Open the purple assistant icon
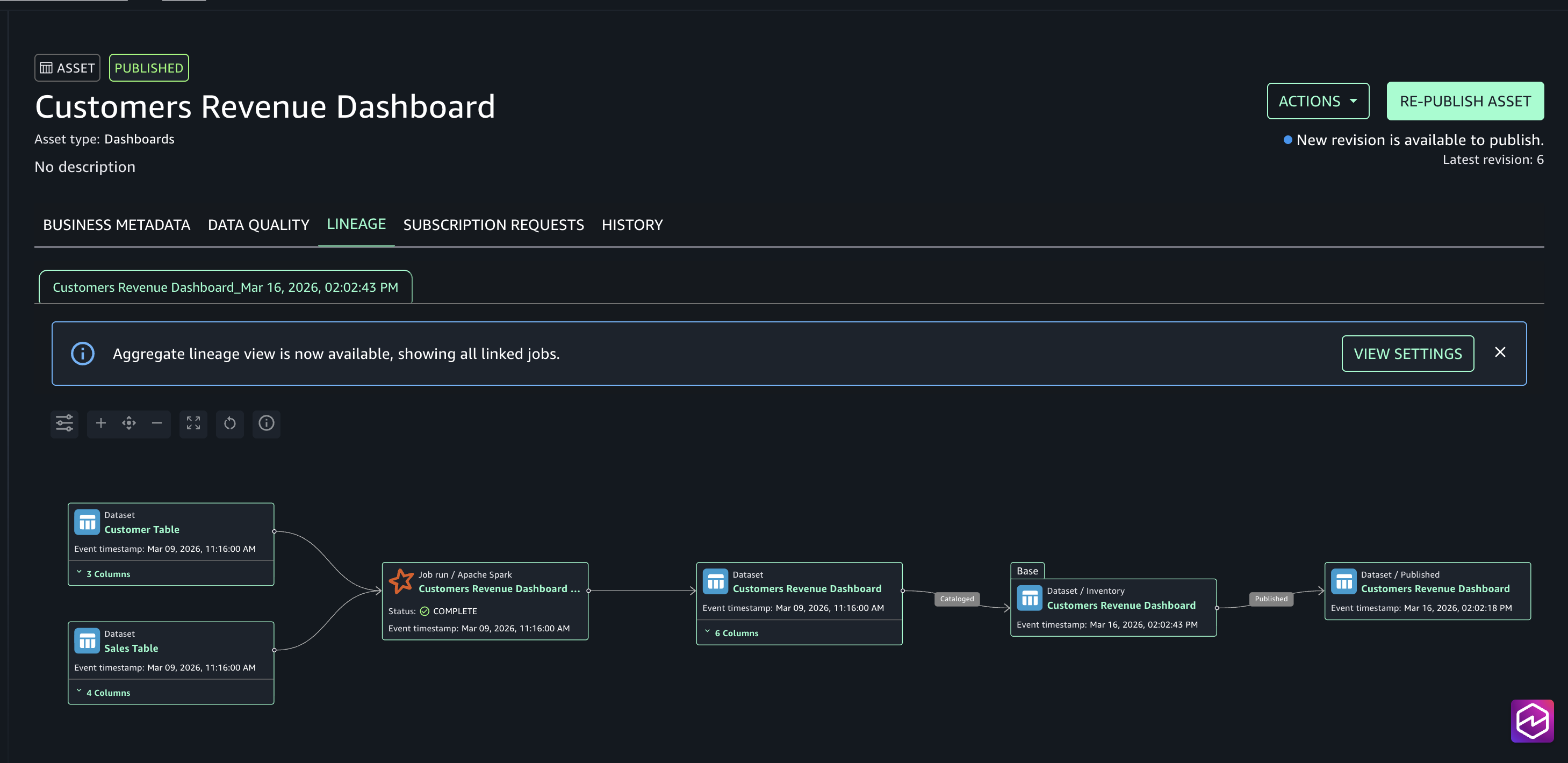Image resolution: width=1568 pixels, height=763 pixels. point(1531,721)
